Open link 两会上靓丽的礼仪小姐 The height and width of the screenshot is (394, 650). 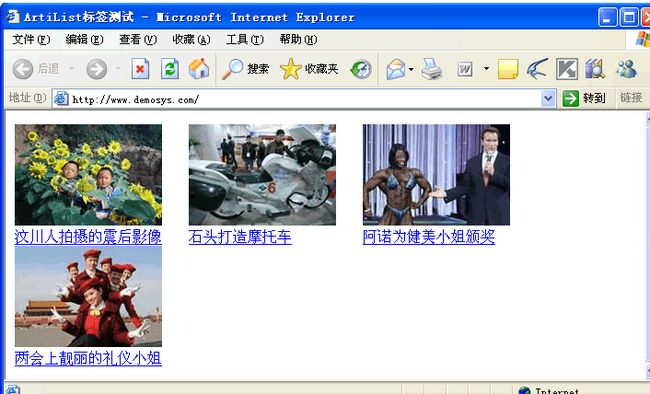tap(88, 358)
